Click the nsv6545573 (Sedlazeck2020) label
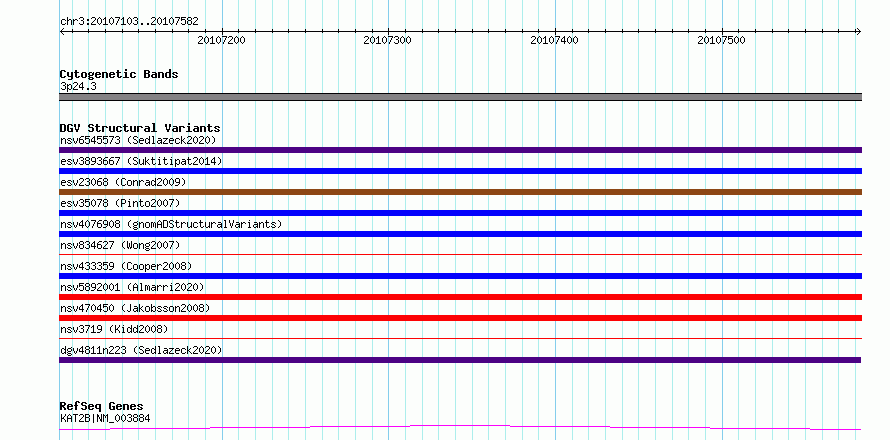Viewport: 890px width, 440px height. [x=138, y=140]
